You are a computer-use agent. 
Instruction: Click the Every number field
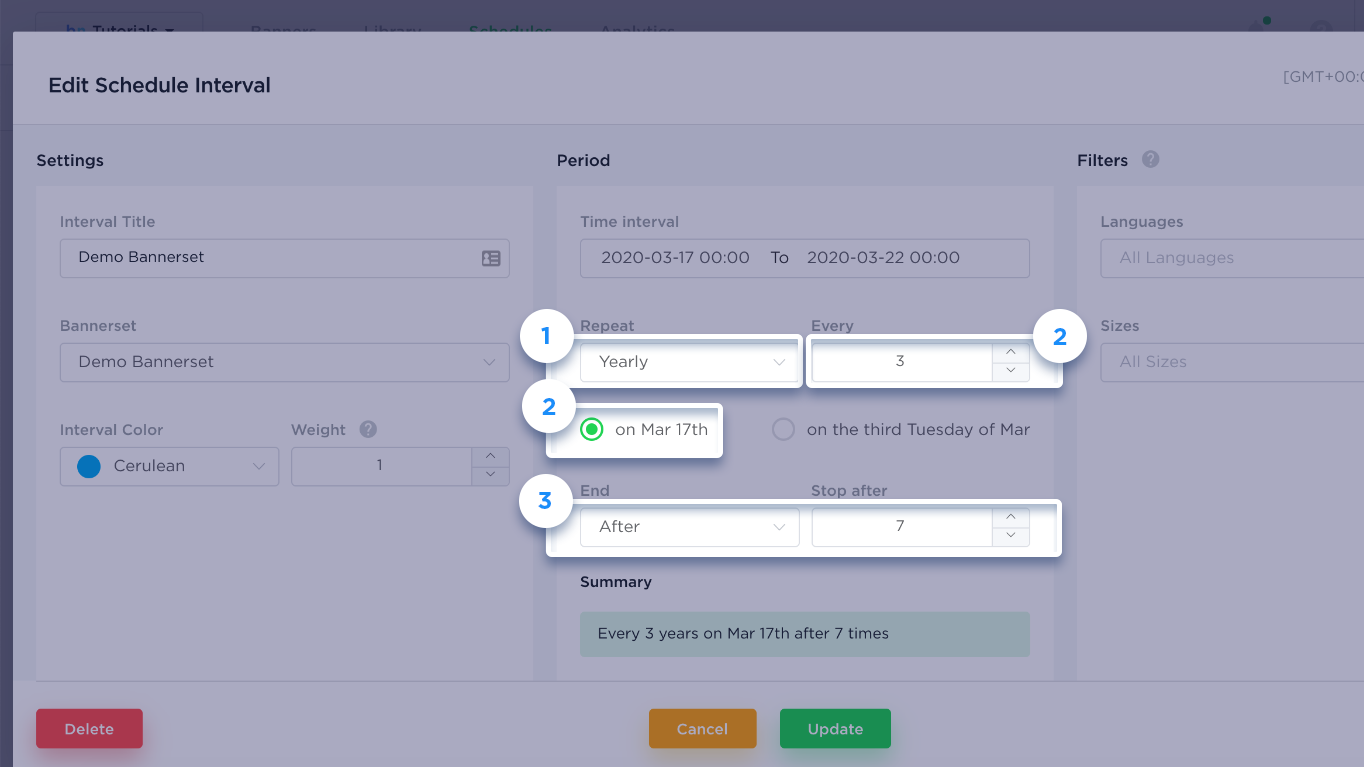pos(902,362)
